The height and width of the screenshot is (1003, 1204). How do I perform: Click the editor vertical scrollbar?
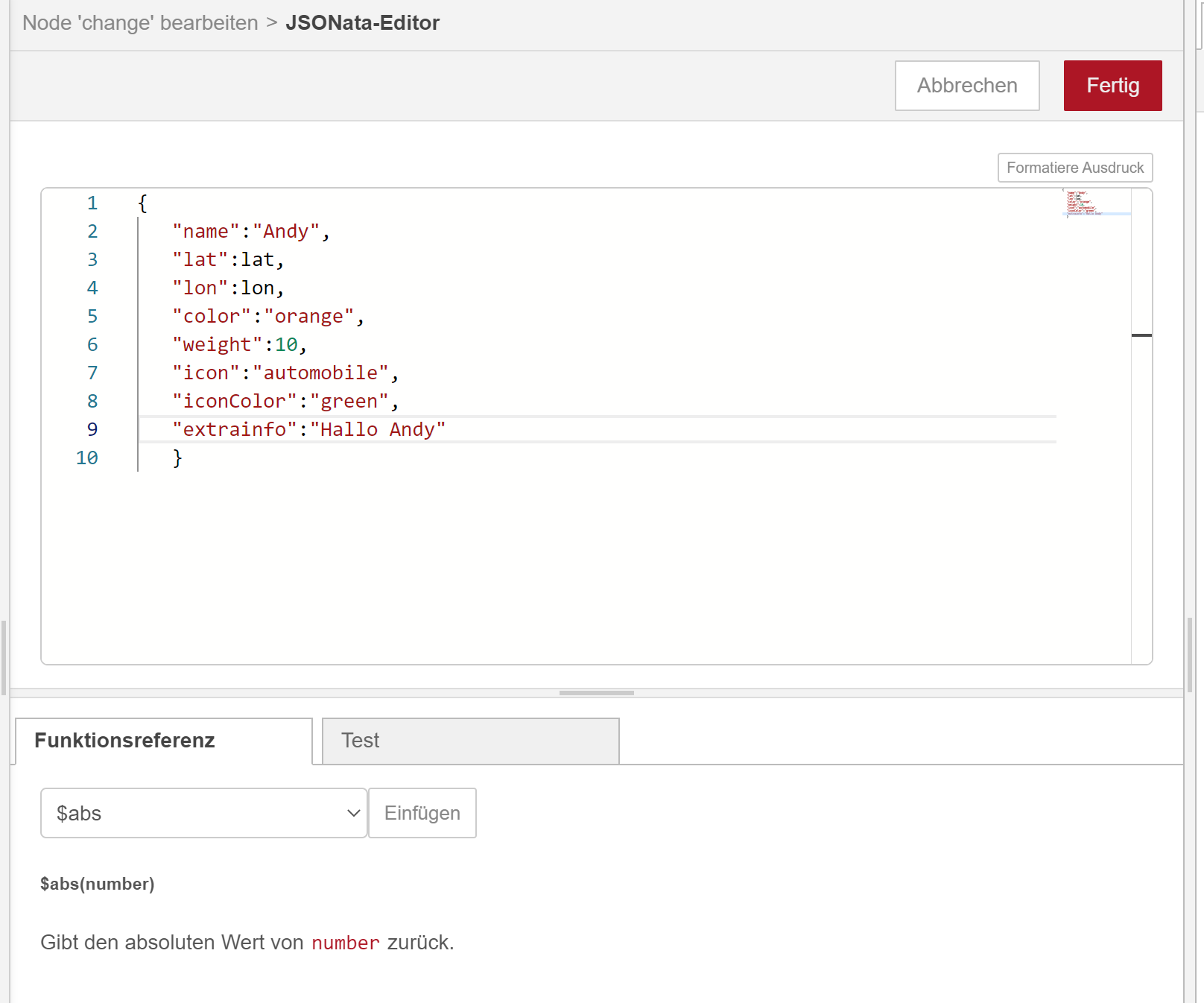tap(1141, 425)
